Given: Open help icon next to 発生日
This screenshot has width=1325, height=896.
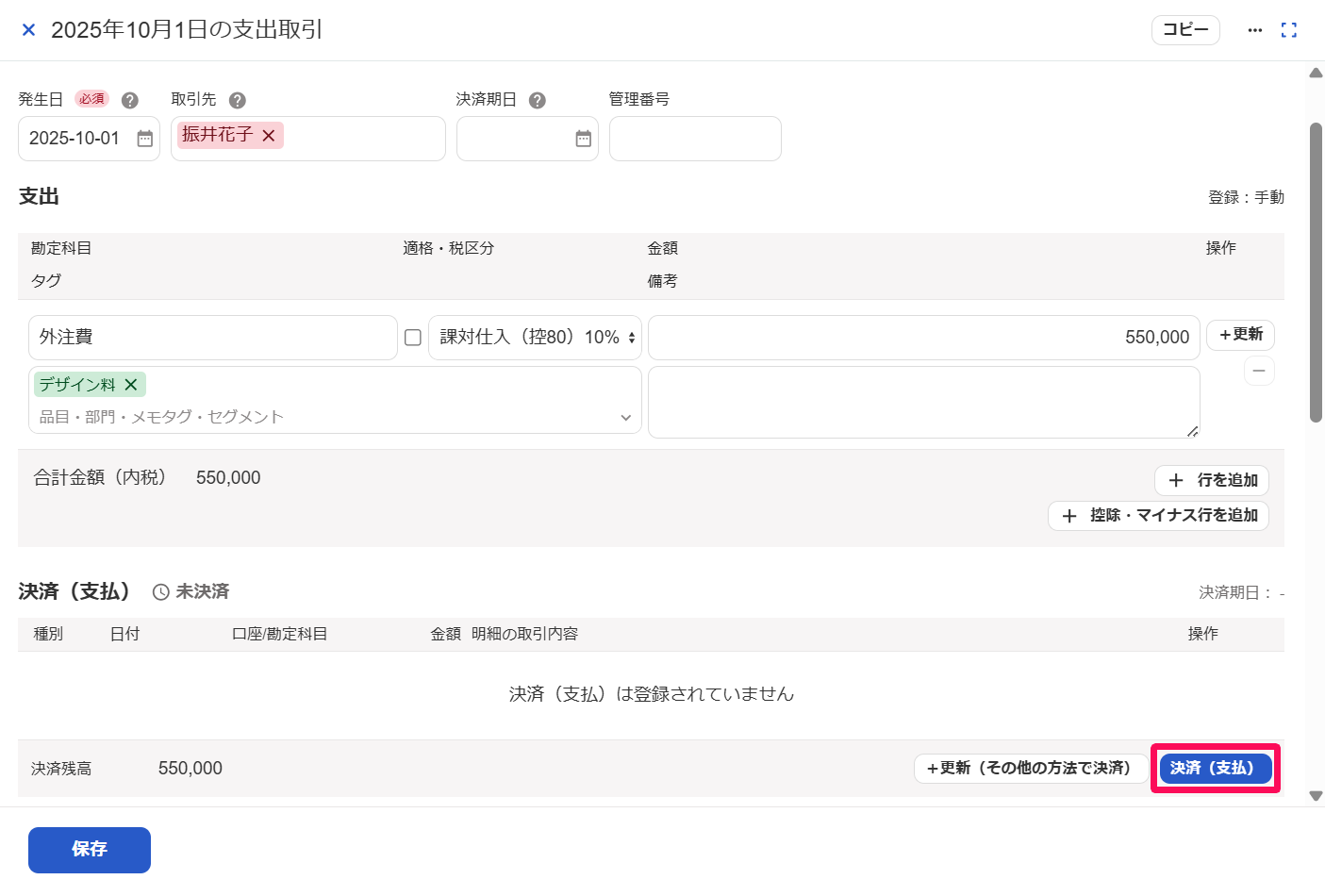Looking at the screenshot, I should tap(130, 100).
